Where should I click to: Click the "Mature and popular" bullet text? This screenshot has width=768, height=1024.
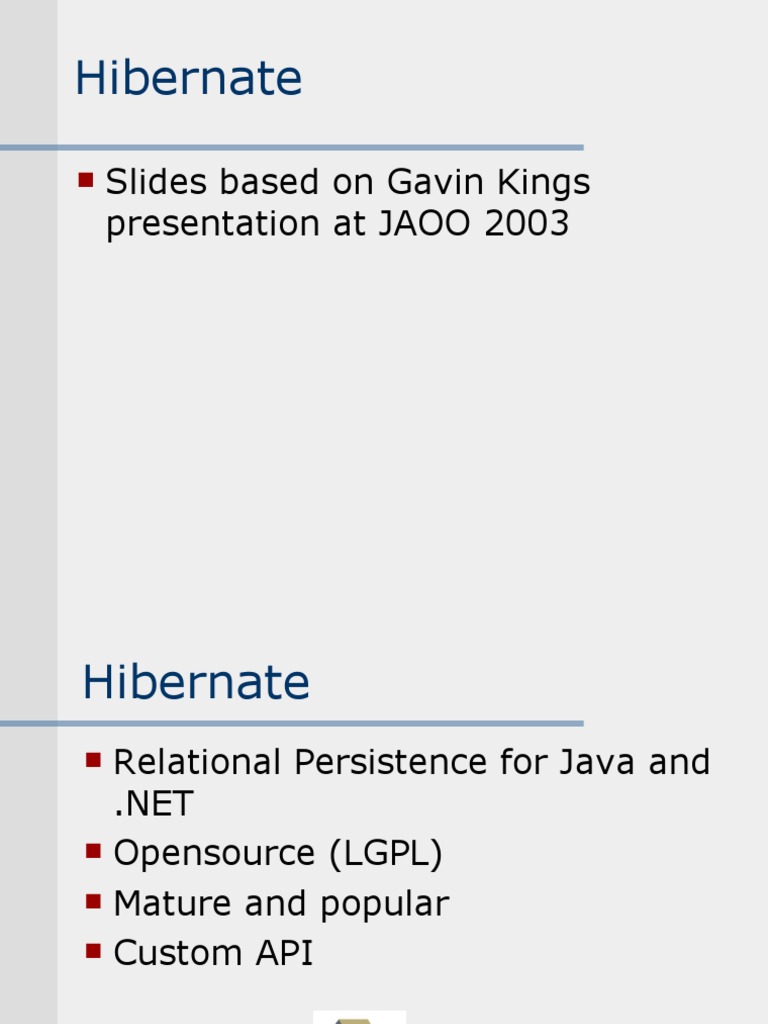281,904
